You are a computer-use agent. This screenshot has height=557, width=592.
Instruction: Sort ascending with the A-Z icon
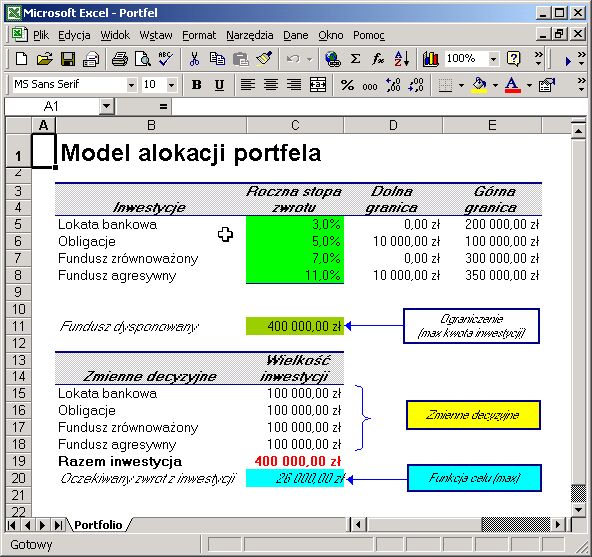coord(401,59)
